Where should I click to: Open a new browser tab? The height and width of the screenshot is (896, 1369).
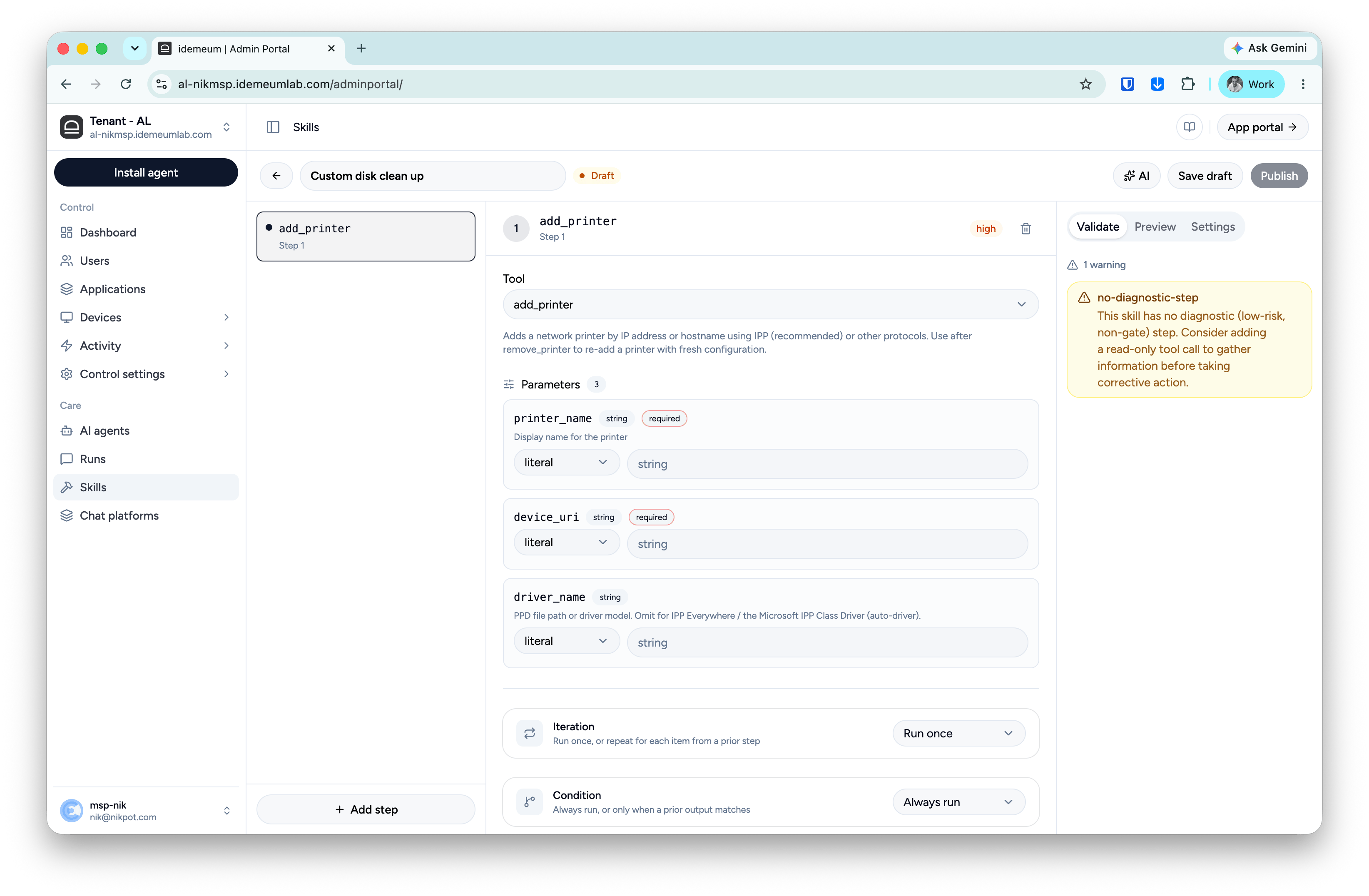[x=361, y=48]
